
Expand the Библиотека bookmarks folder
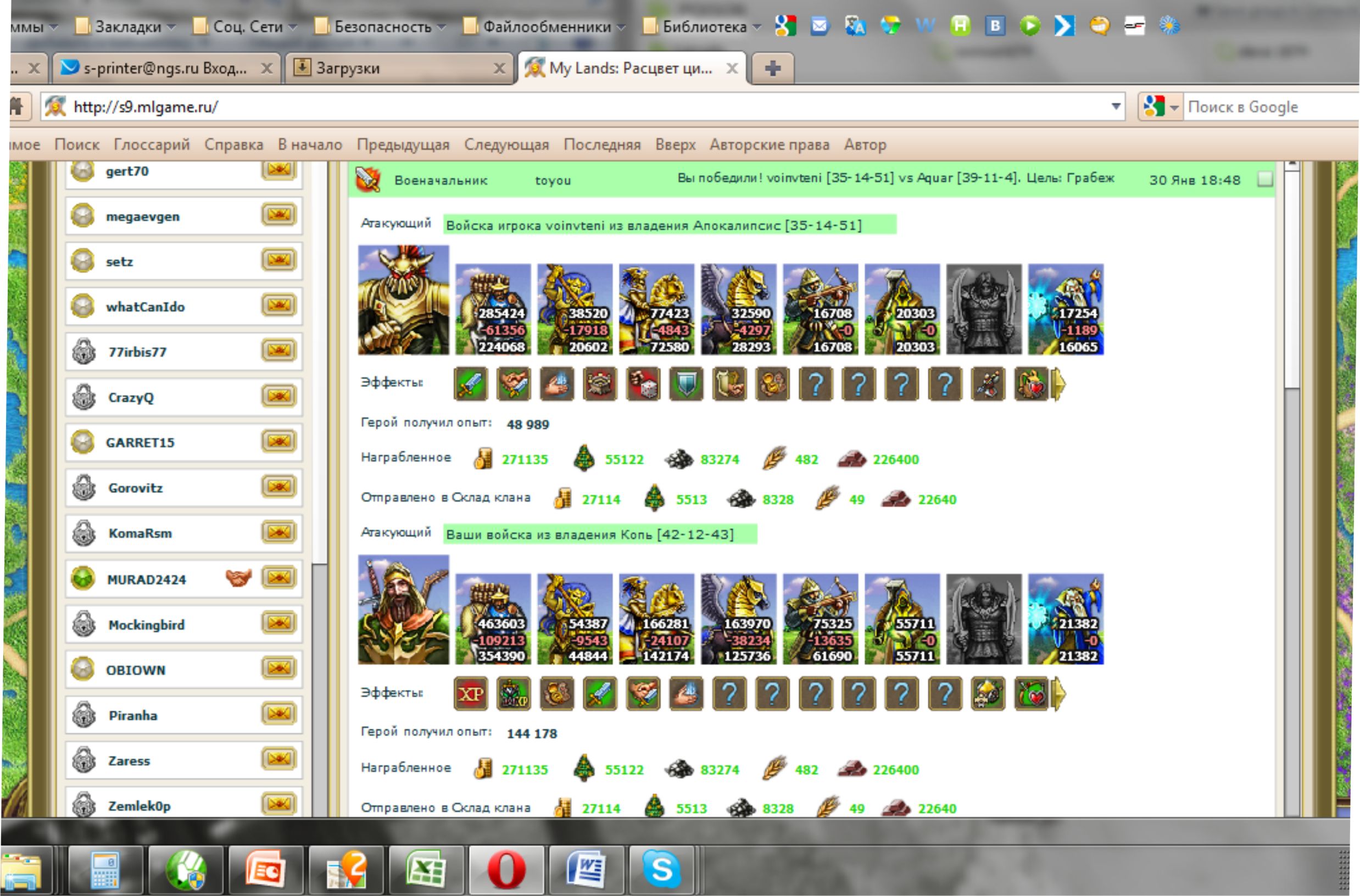[x=703, y=26]
